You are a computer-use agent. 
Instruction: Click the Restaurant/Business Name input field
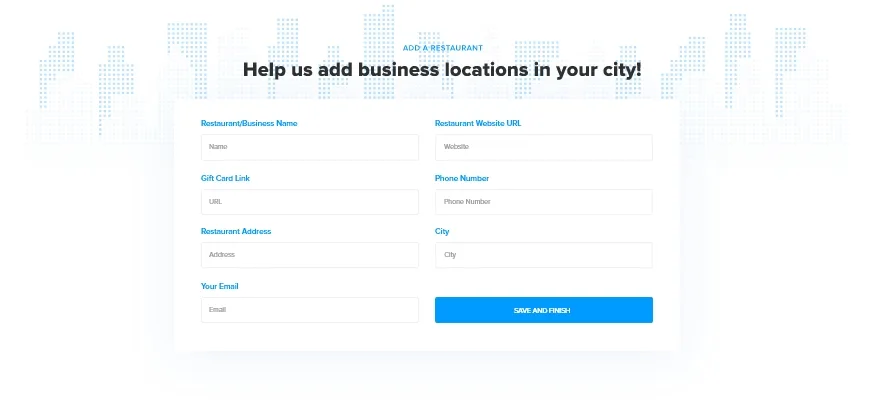point(310,147)
